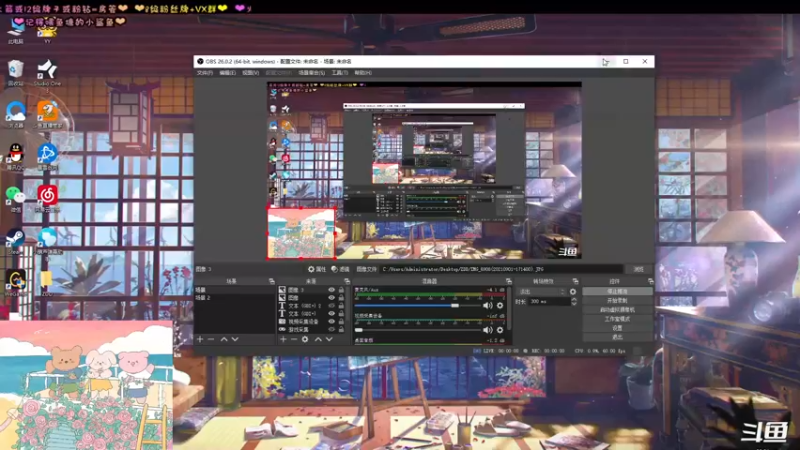Click the exit button in Controls panel
The height and width of the screenshot is (450, 800).
point(617,337)
